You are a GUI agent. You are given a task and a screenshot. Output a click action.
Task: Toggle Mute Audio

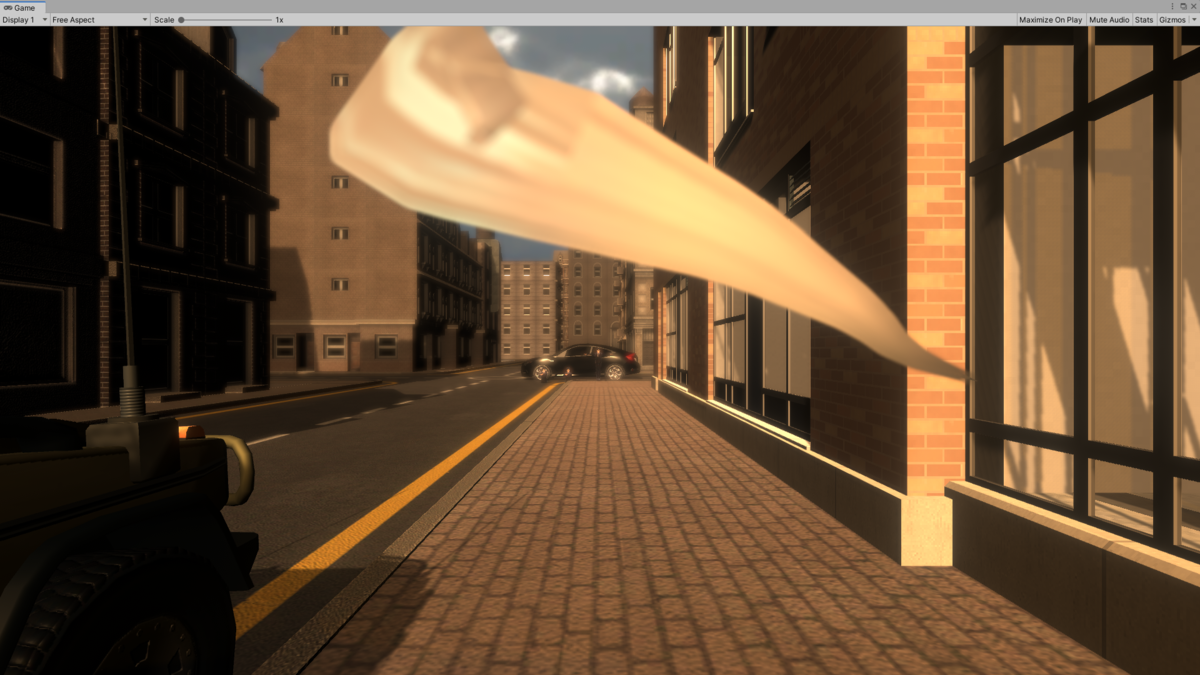(1109, 20)
